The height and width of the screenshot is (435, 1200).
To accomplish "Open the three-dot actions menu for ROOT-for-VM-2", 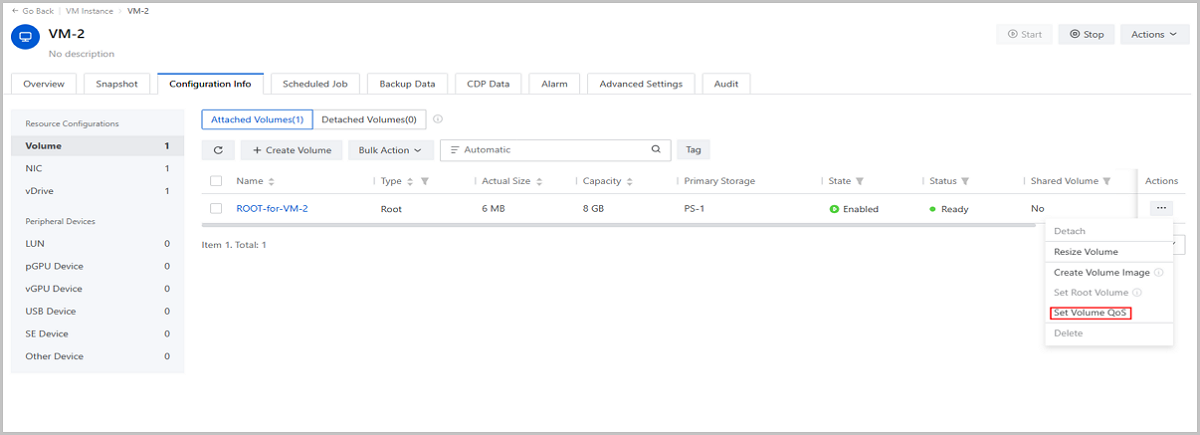I will (1160, 209).
